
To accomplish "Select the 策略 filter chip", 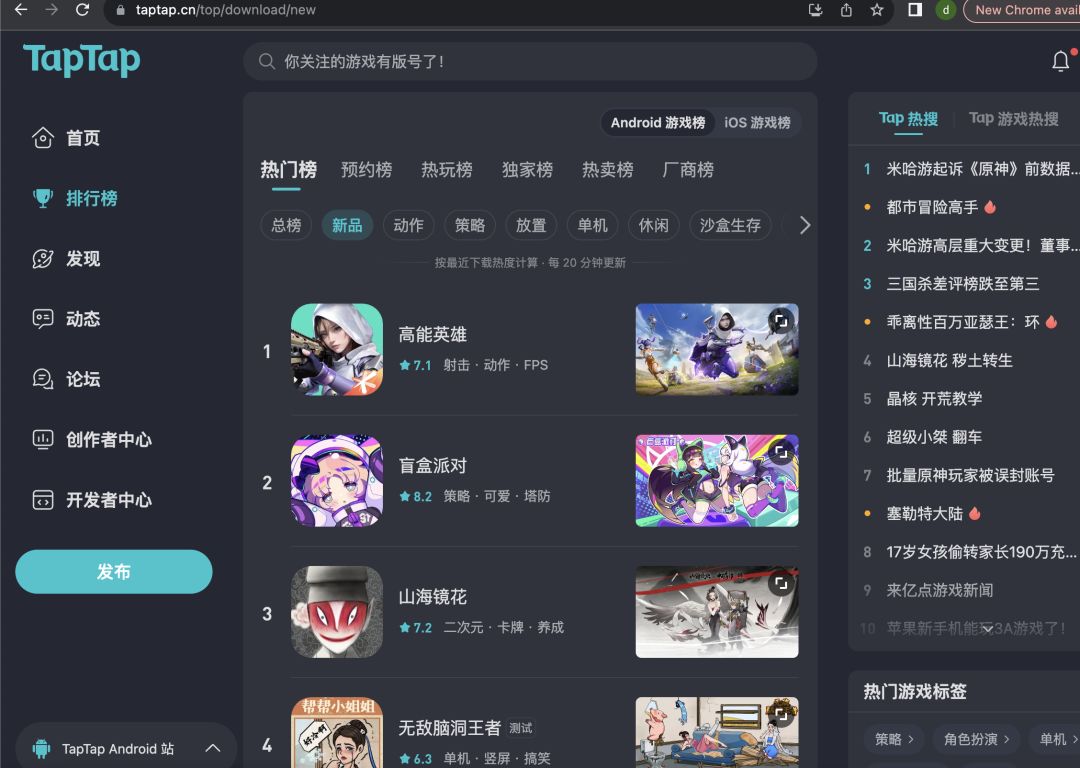I will 470,225.
